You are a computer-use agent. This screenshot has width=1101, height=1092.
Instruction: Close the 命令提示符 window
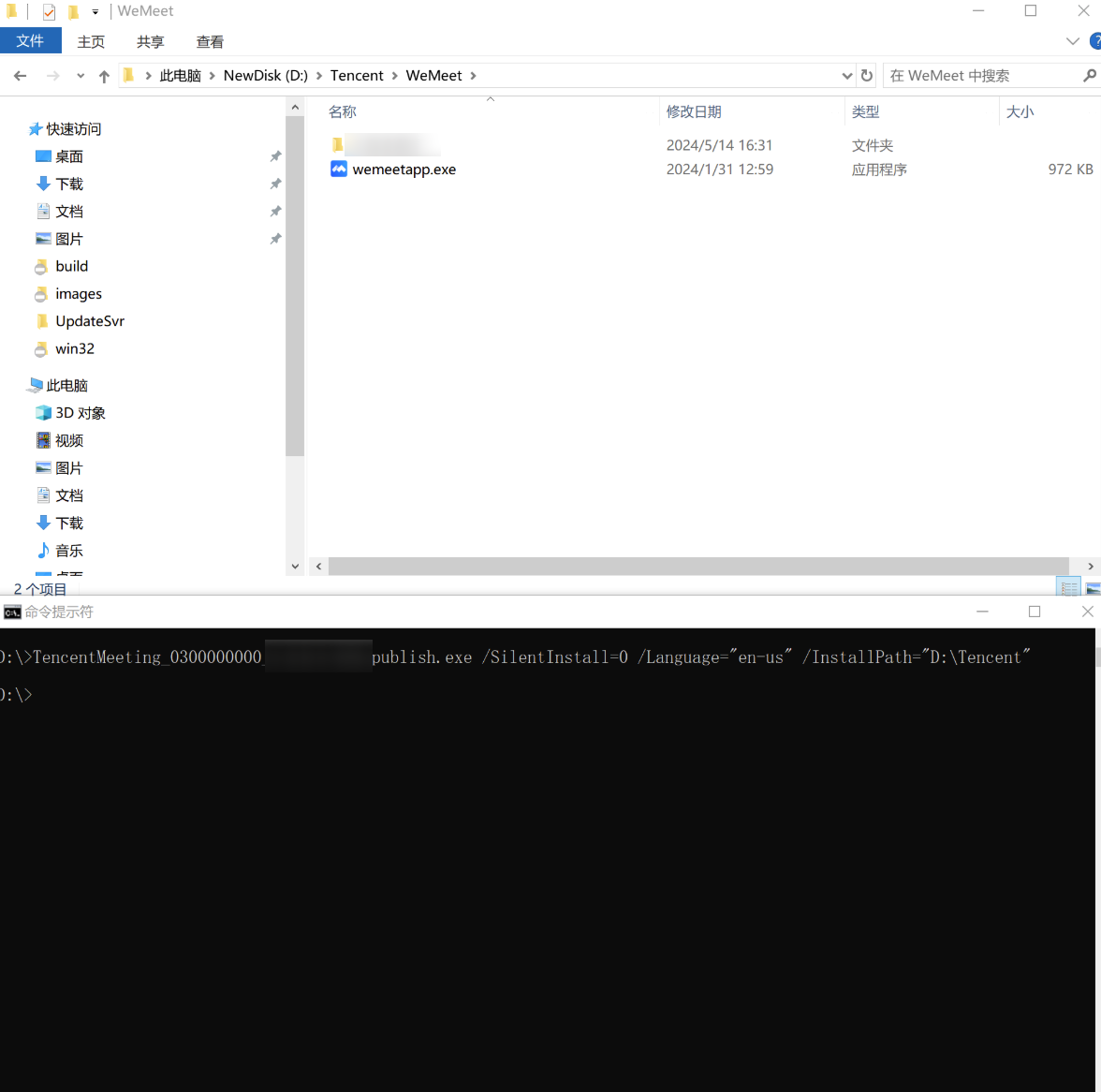[1087, 612]
